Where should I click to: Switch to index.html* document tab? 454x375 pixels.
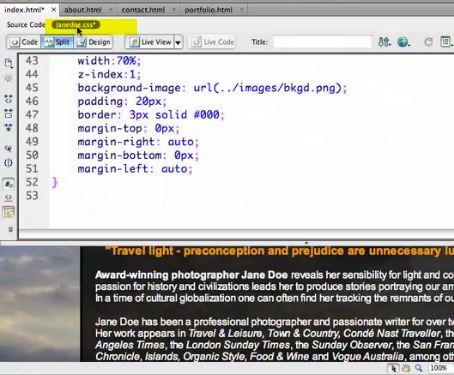(24, 10)
